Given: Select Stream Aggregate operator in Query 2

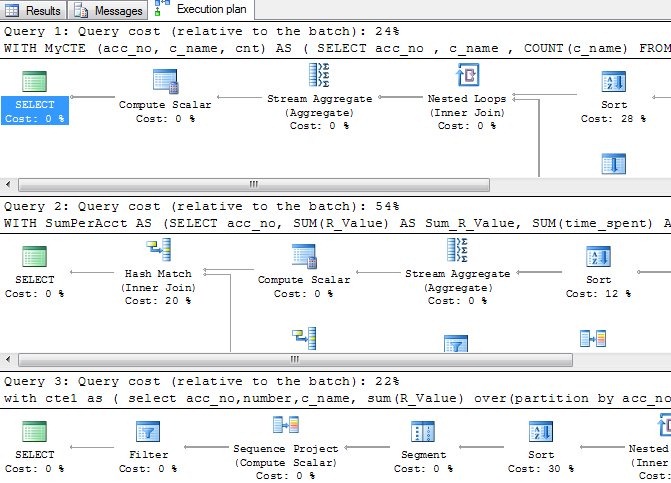Looking at the screenshot, I should 457,252.
